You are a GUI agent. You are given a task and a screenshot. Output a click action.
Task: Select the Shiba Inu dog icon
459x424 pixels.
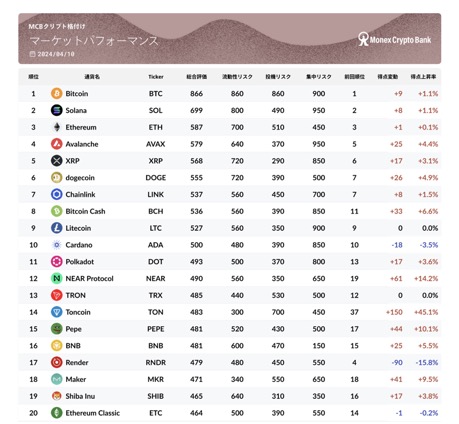pyautogui.click(x=57, y=396)
